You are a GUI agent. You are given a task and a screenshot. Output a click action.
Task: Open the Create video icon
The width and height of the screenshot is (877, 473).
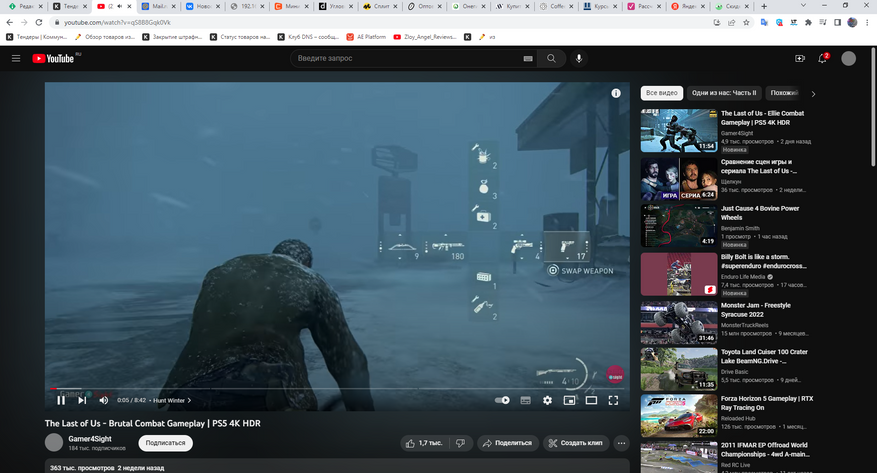point(800,58)
